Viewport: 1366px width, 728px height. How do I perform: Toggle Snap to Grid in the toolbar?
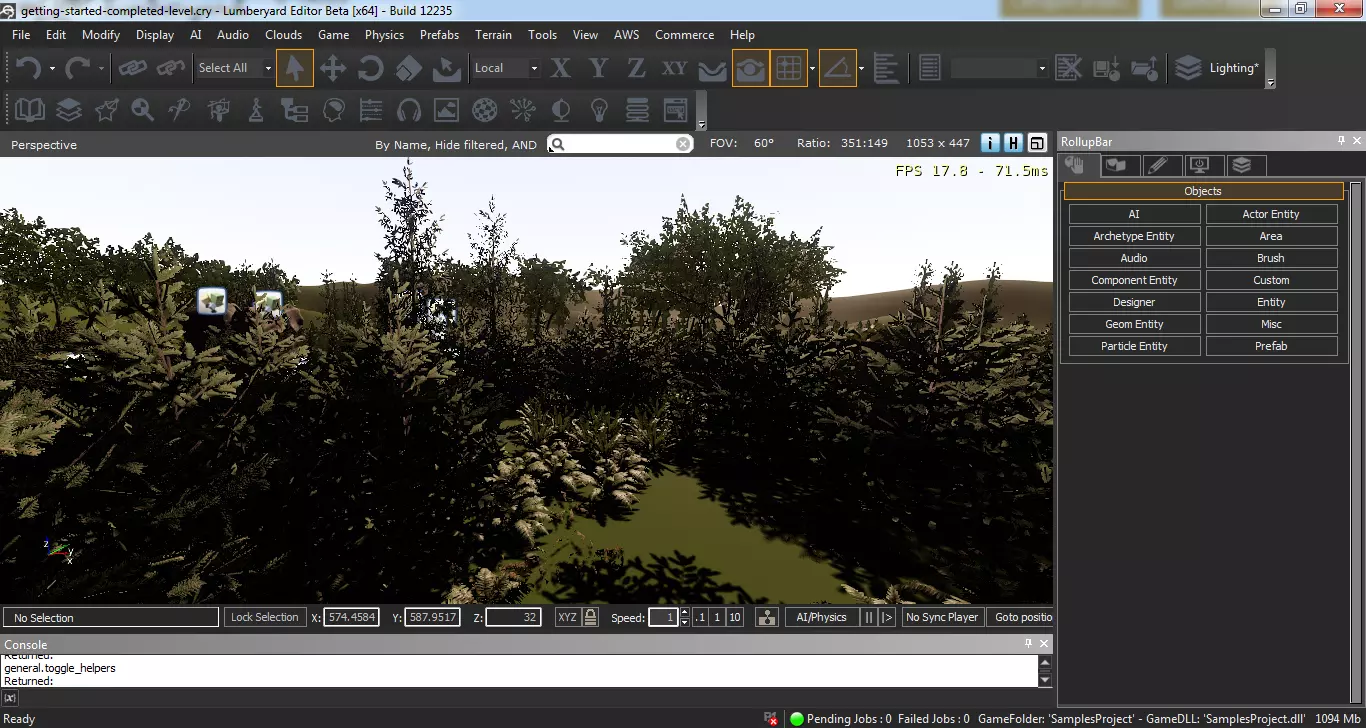(789, 68)
